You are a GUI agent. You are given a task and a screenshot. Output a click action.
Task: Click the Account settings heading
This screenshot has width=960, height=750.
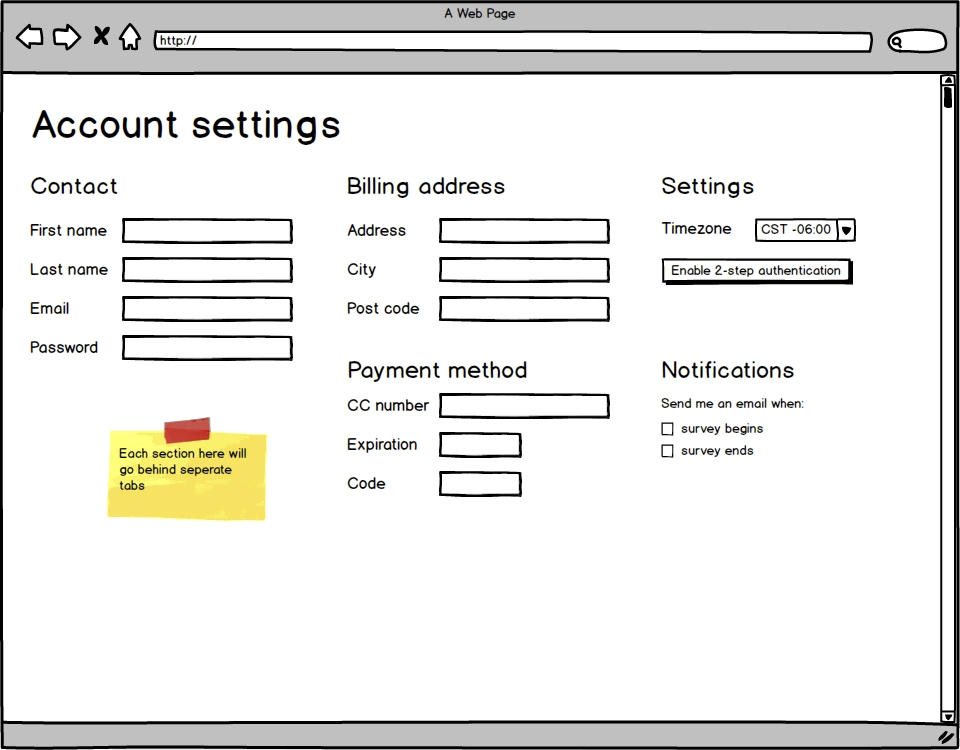pyautogui.click(x=186, y=126)
